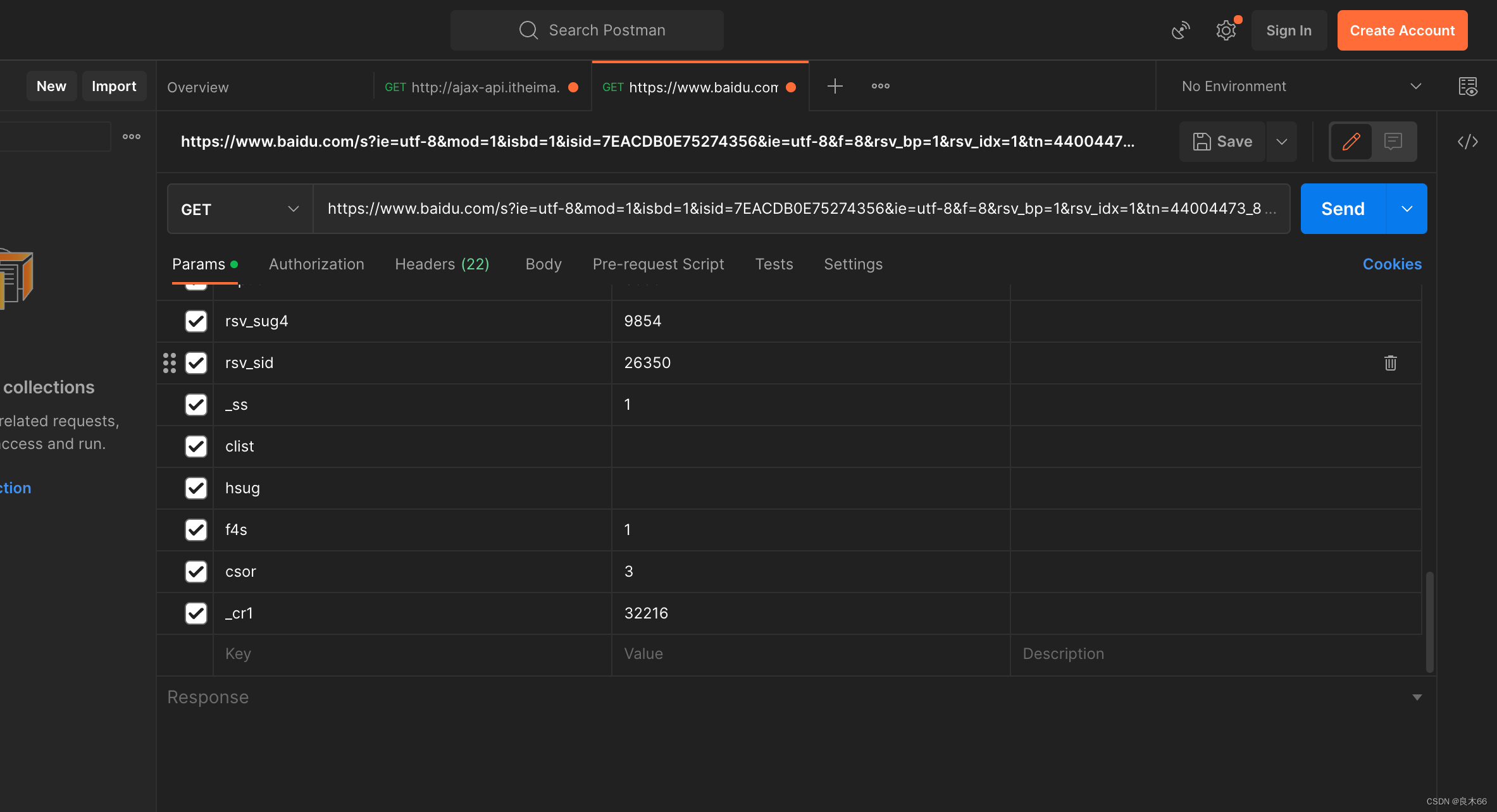The height and width of the screenshot is (812, 1497).
Task: Open the Pre-request Script tab
Action: [x=658, y=264]
